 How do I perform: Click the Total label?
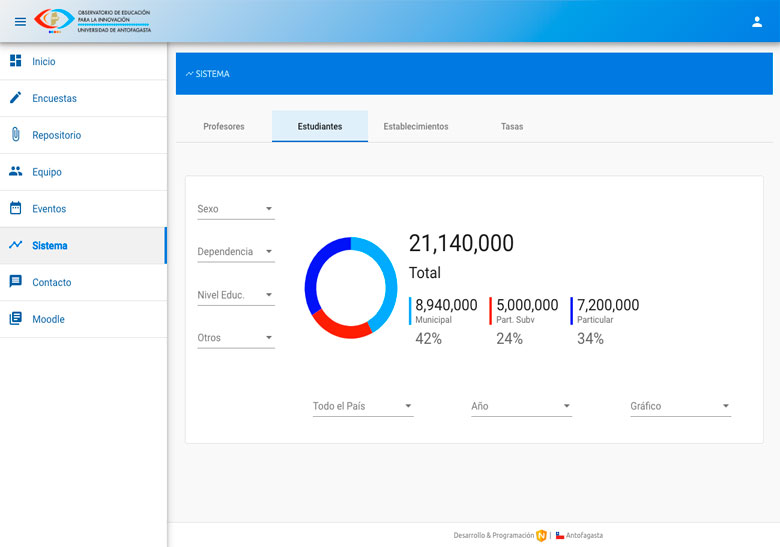pos(425,273)
